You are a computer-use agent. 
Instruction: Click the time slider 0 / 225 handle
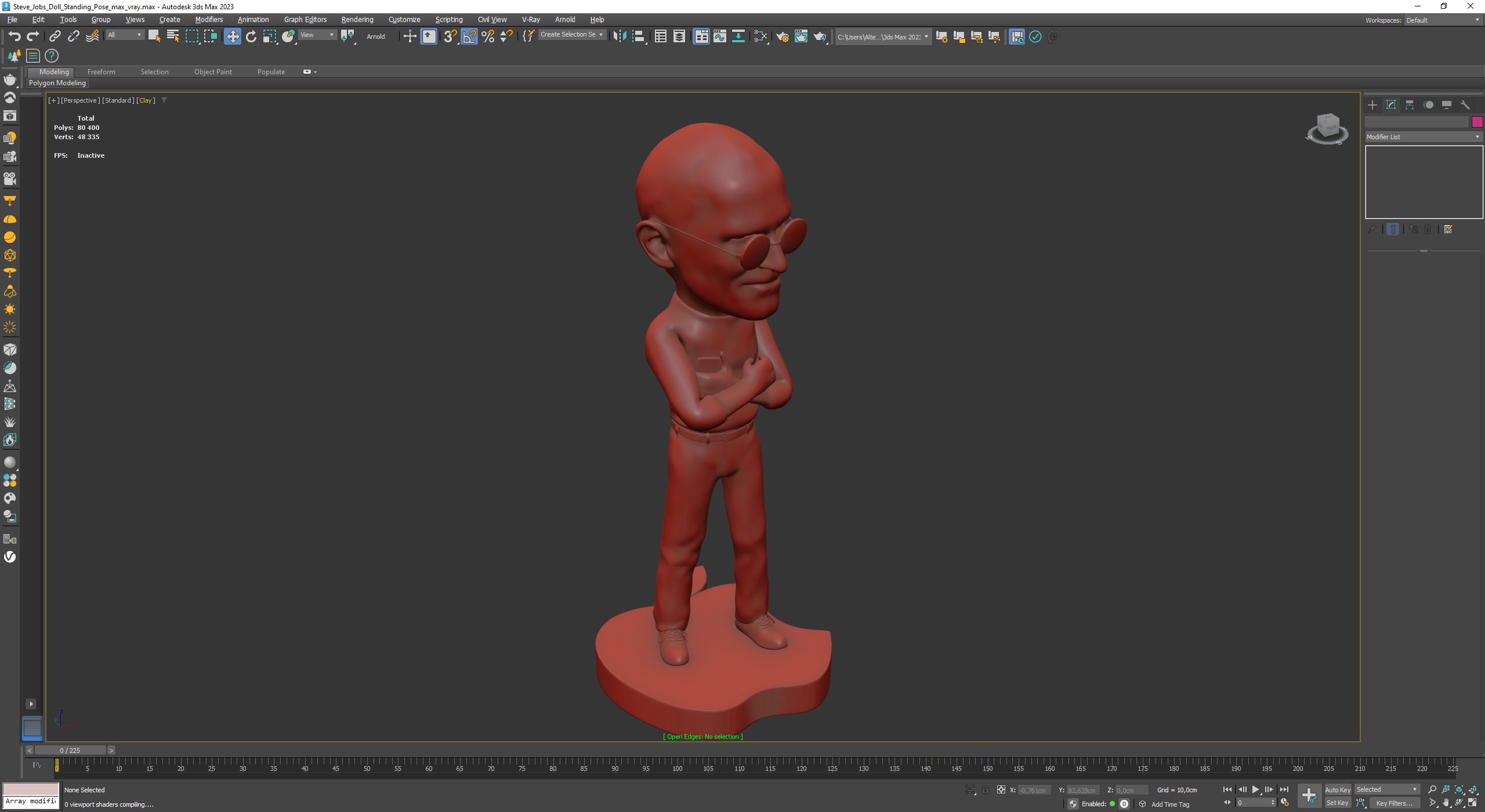point(70,750)
